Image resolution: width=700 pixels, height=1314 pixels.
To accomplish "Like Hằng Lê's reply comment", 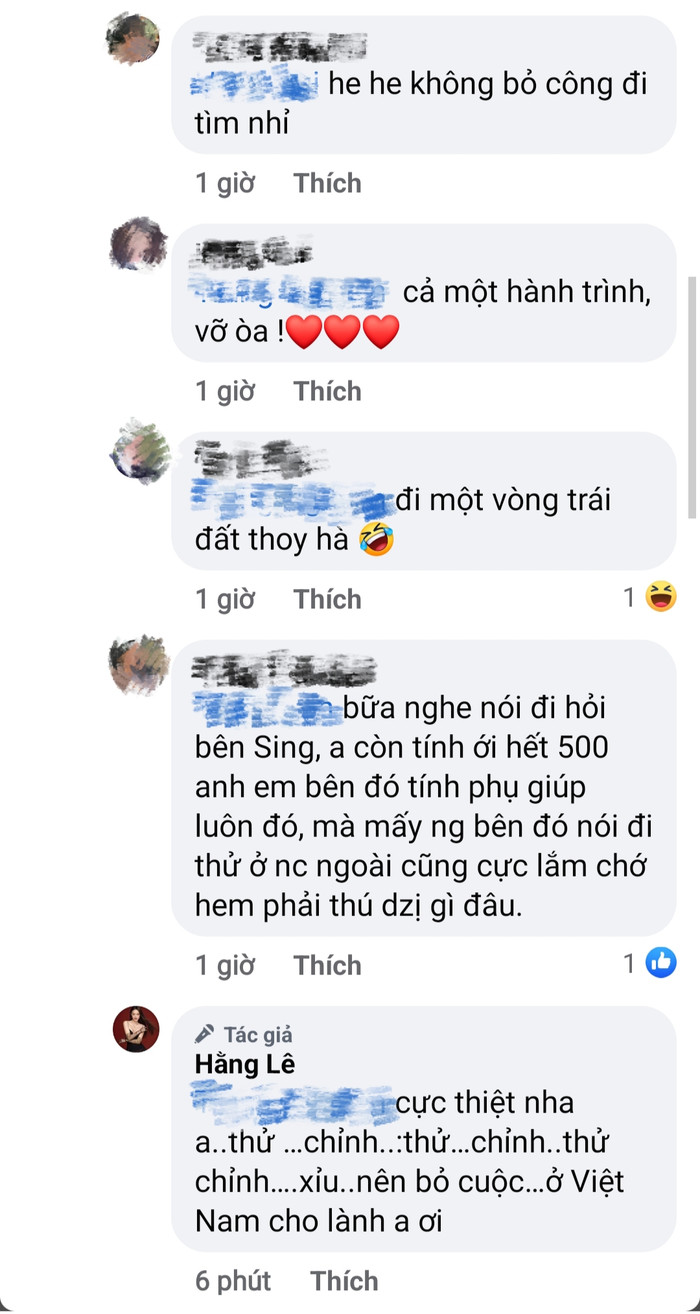I will click(x=344, y=1281).
